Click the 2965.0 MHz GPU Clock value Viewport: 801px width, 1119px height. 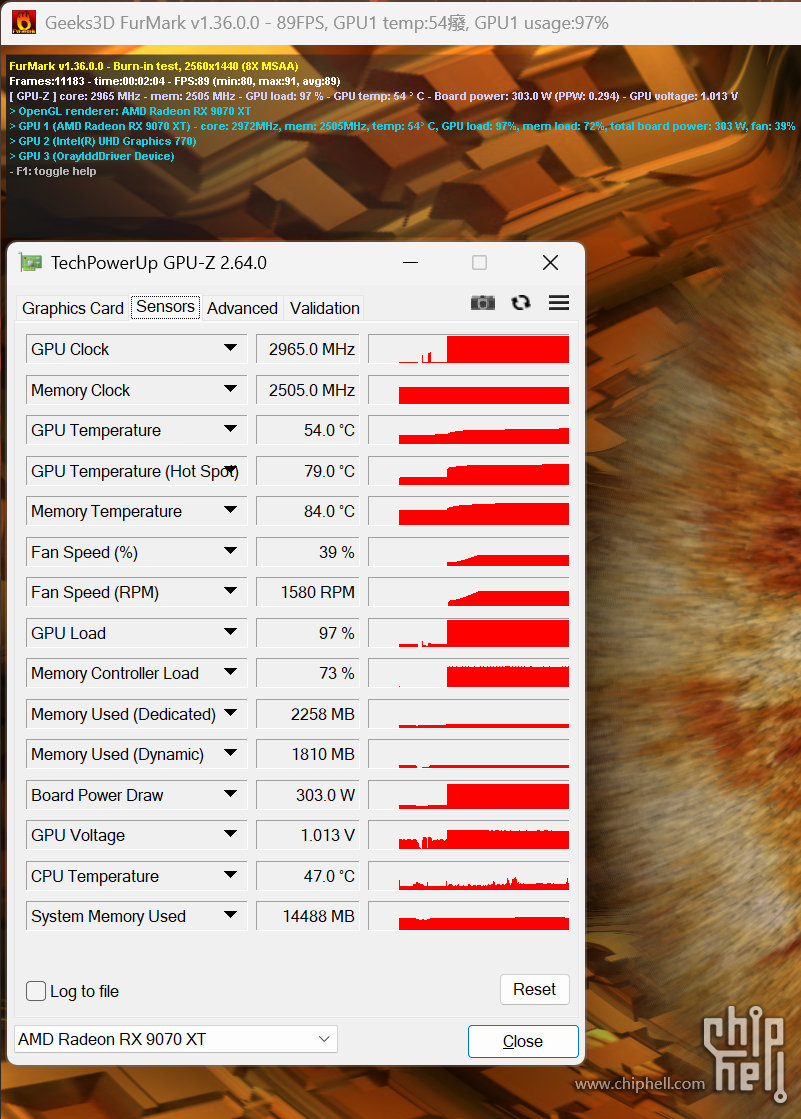[x=308, y=349]
